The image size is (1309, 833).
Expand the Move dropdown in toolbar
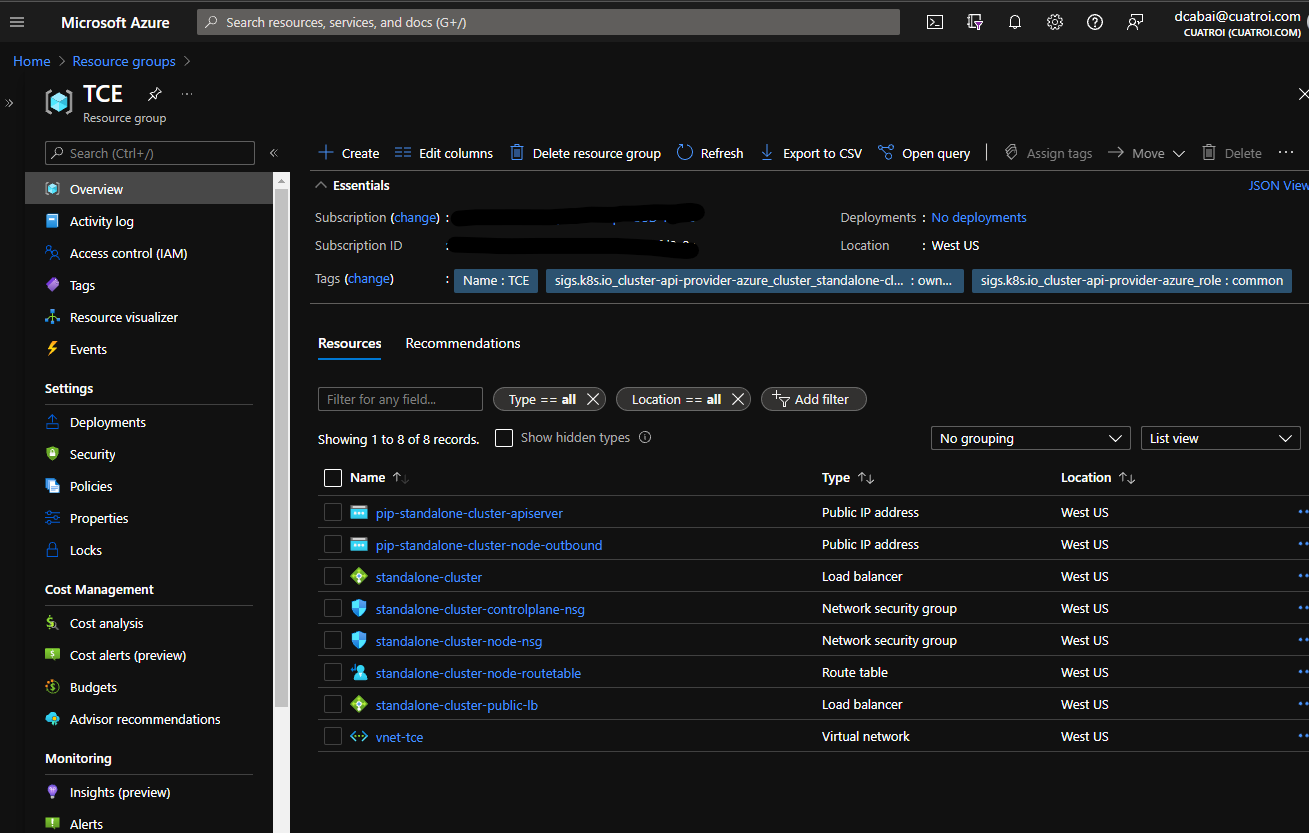(x=1145, y=153)
